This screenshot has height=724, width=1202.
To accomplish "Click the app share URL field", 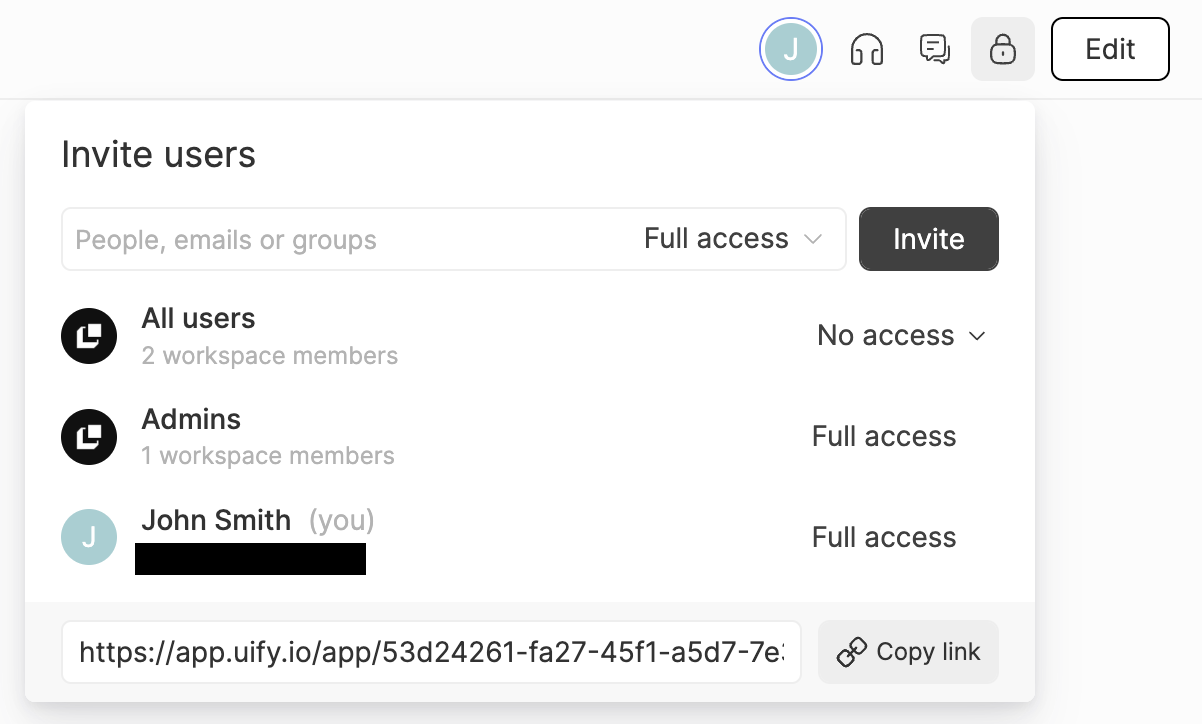I will [431, 653].
